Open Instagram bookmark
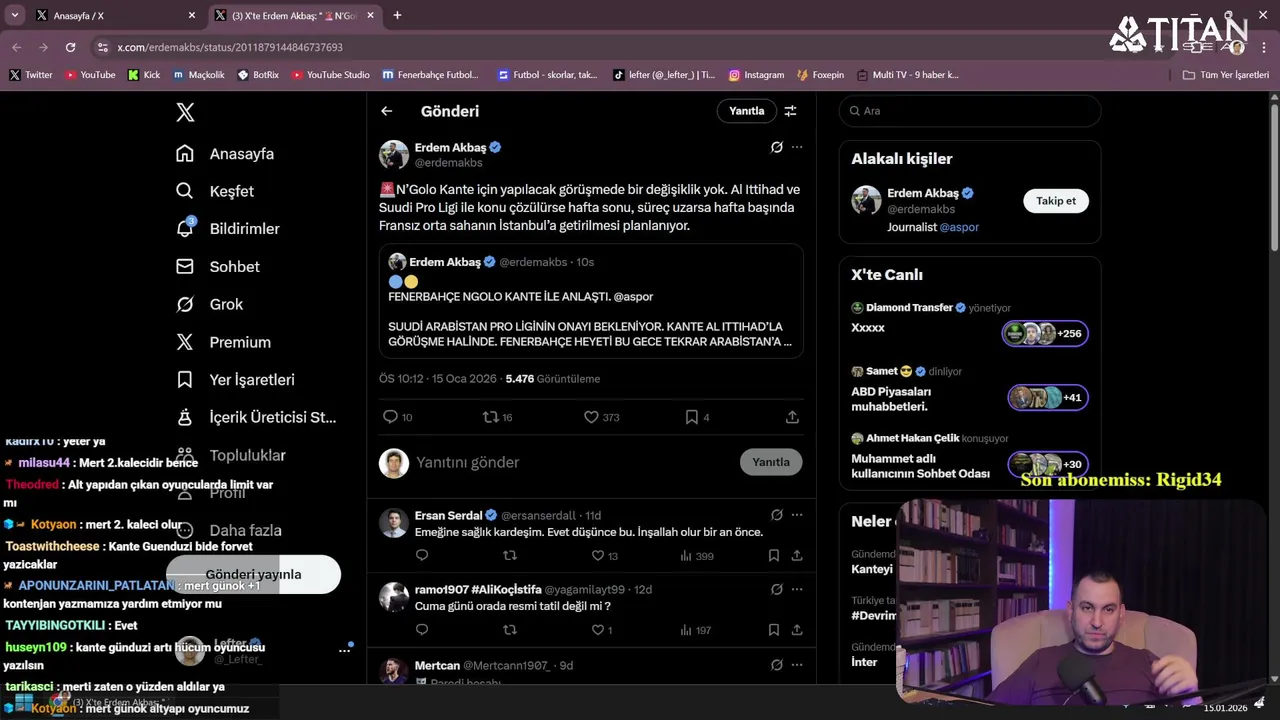 tap(756, 75)
